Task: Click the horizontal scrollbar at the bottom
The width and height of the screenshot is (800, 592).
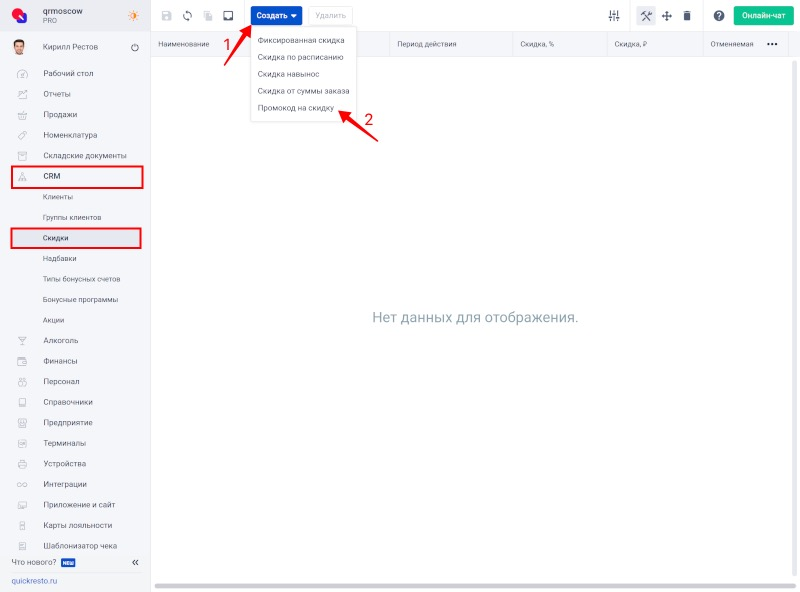Action: tap(474, 586)
